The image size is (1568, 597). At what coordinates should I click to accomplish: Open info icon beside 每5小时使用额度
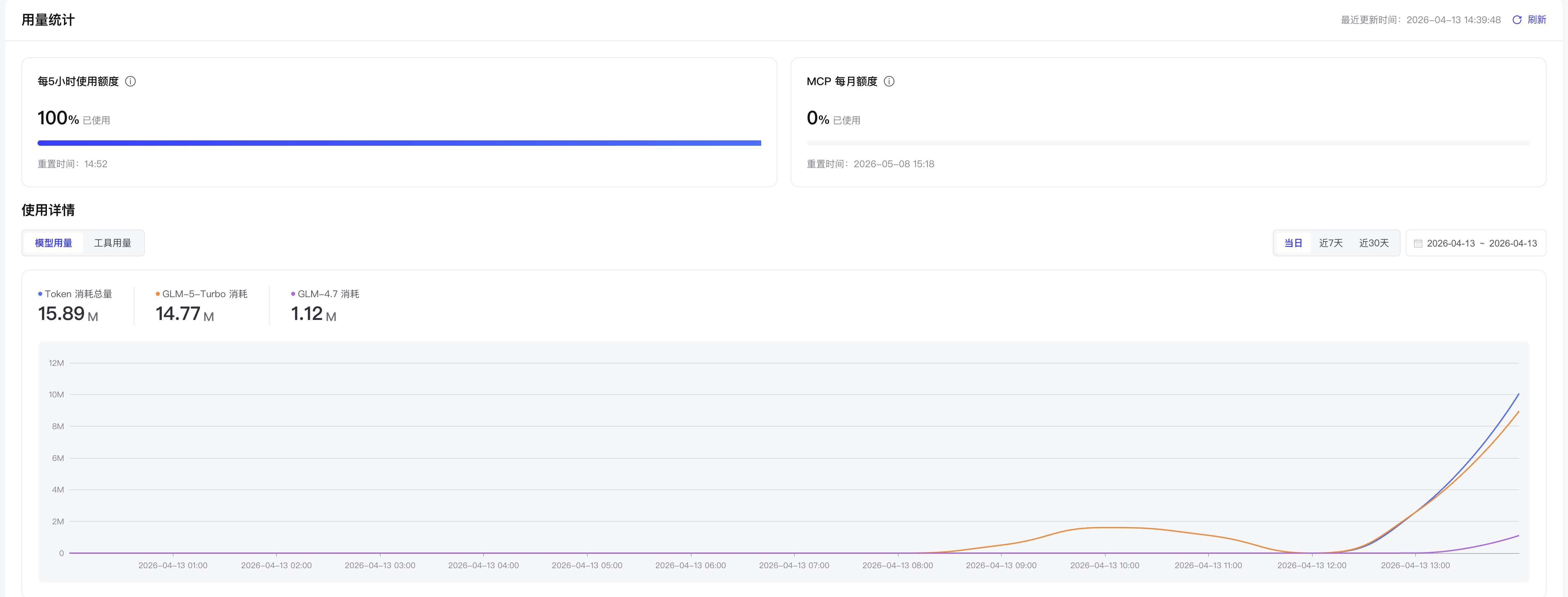tap(130, 81)
